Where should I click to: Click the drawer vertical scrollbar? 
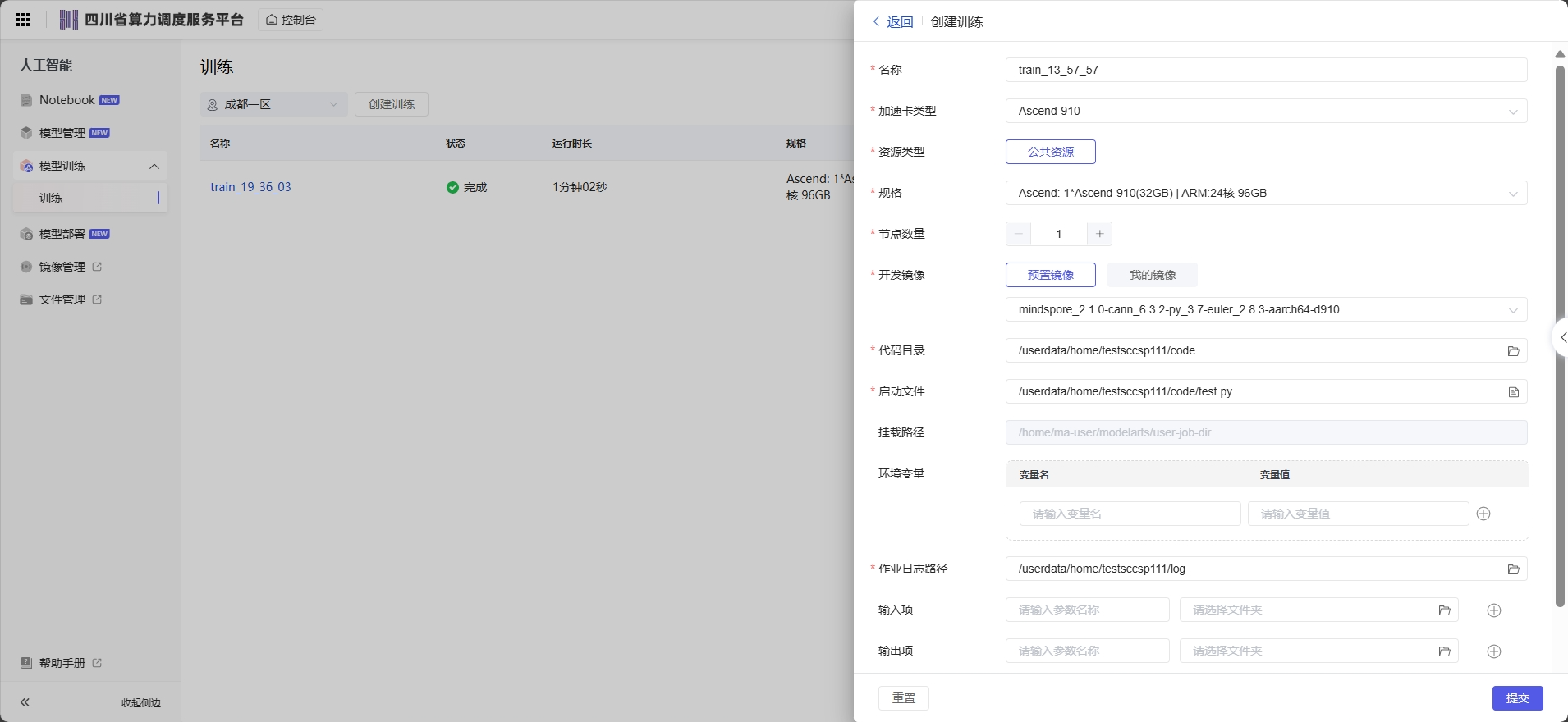point(1560,336)
